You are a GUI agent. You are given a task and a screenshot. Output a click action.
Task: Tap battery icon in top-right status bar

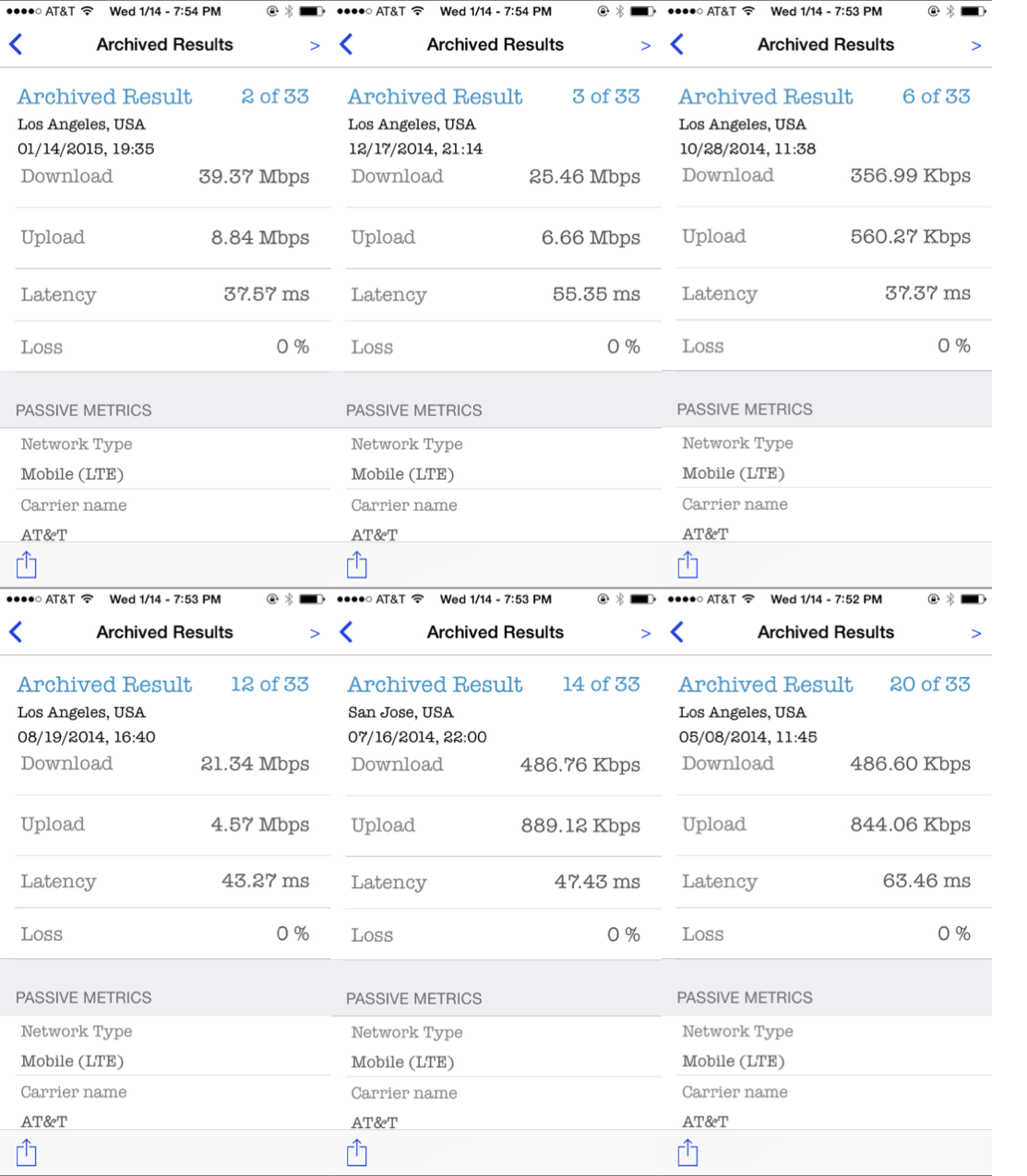click(x=973, y=11)
